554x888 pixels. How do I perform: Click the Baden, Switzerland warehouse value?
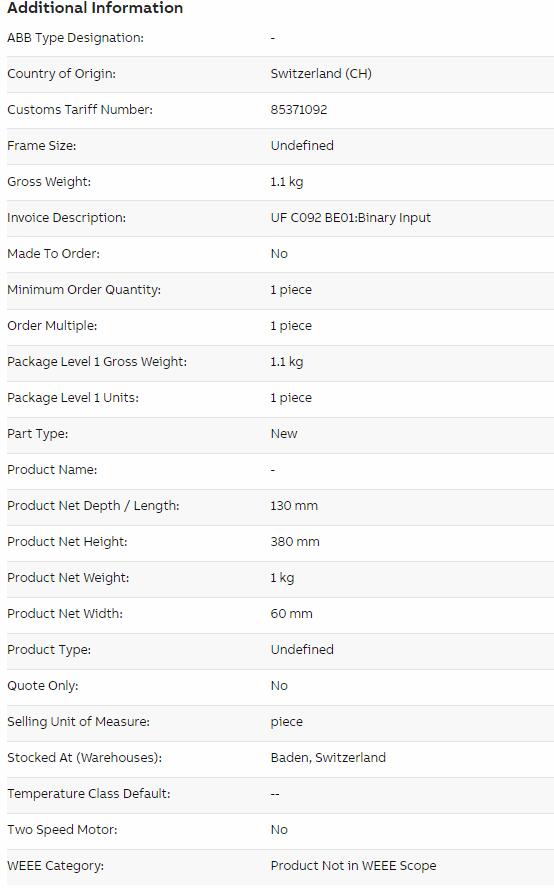click(328, 758)
